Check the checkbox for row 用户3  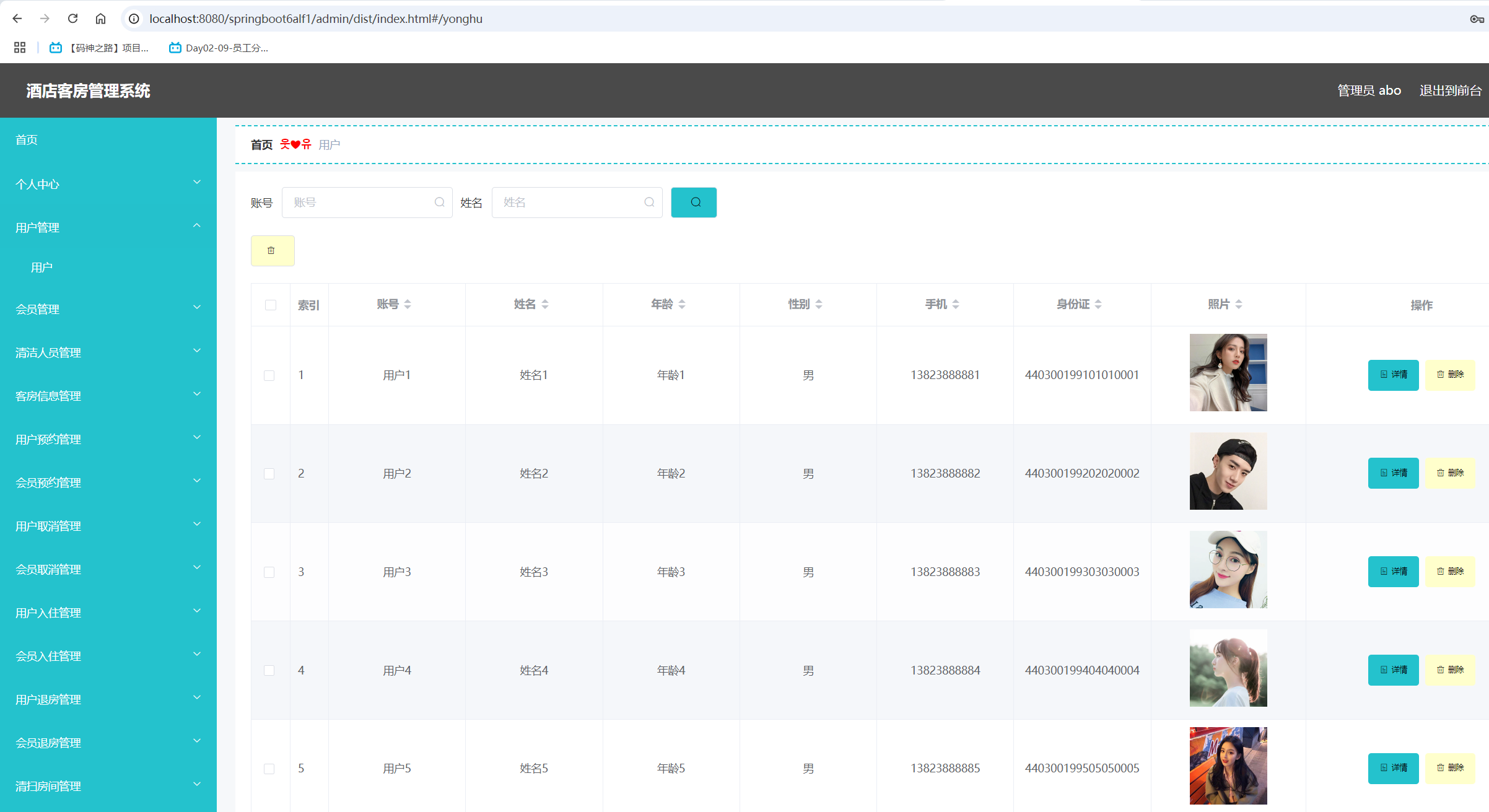pyautogui.click(x=269, y=572)
